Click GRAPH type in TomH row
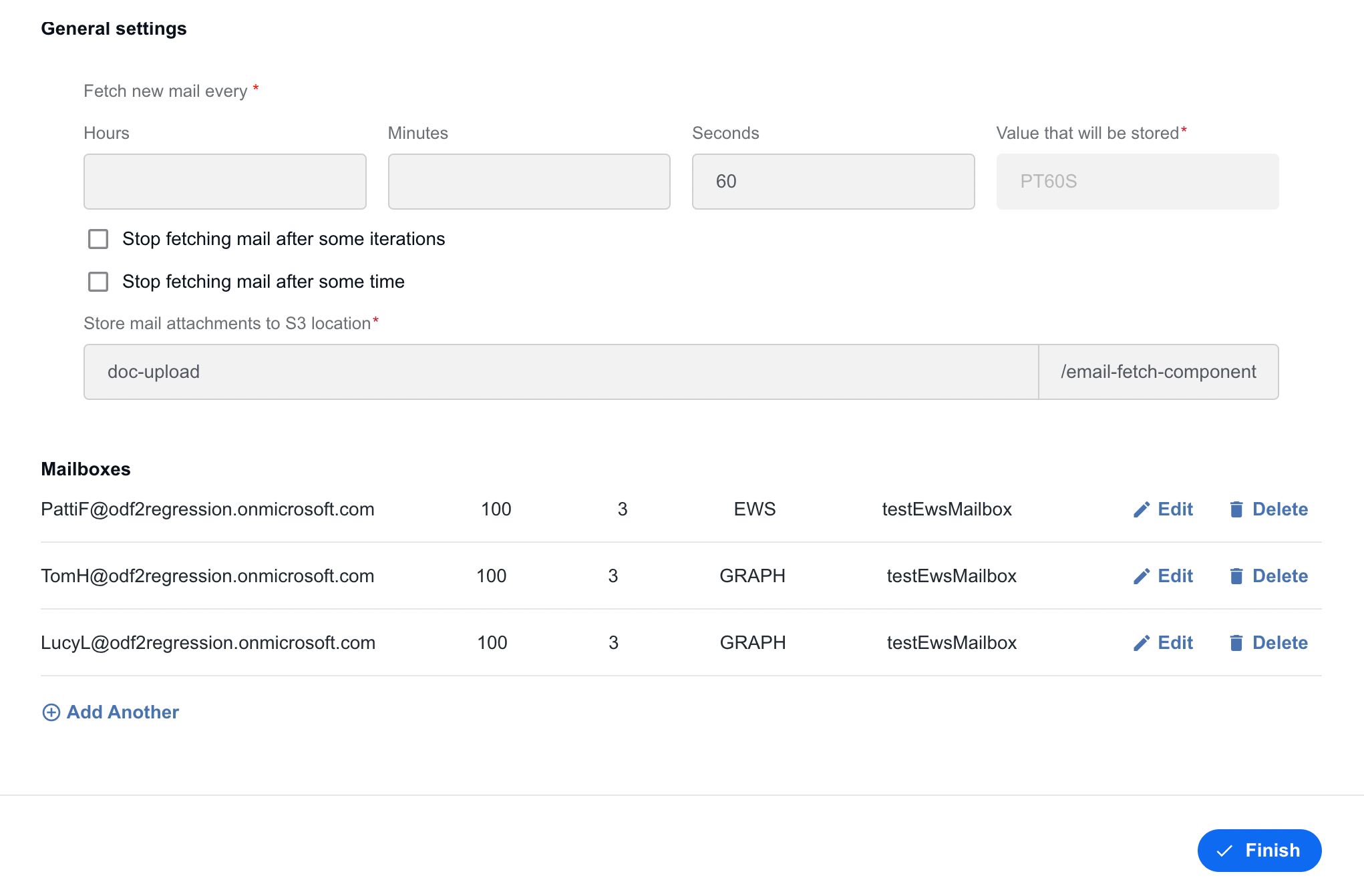1364x896 pixels. 753,576
